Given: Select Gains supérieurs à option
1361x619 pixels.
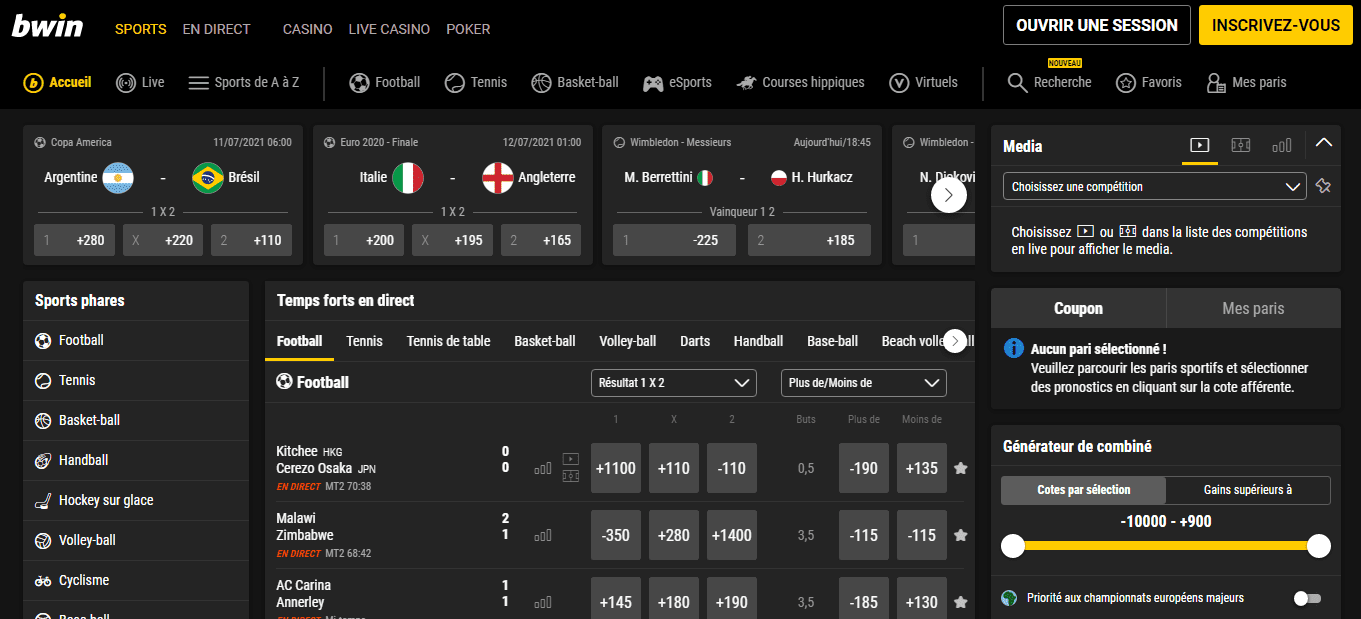Looking at the screenshot, I should coord(1248,490).
